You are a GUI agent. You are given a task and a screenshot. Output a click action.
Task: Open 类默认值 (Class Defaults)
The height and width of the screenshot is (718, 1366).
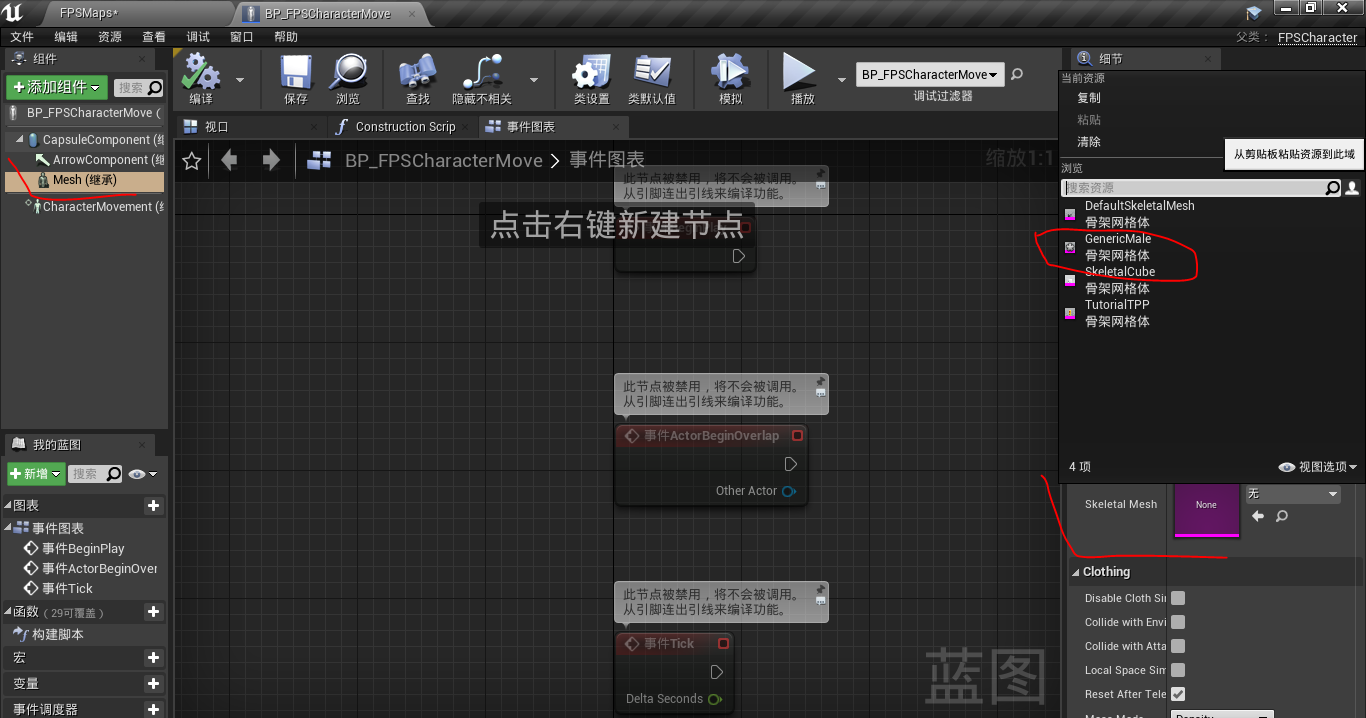point(654,79)
